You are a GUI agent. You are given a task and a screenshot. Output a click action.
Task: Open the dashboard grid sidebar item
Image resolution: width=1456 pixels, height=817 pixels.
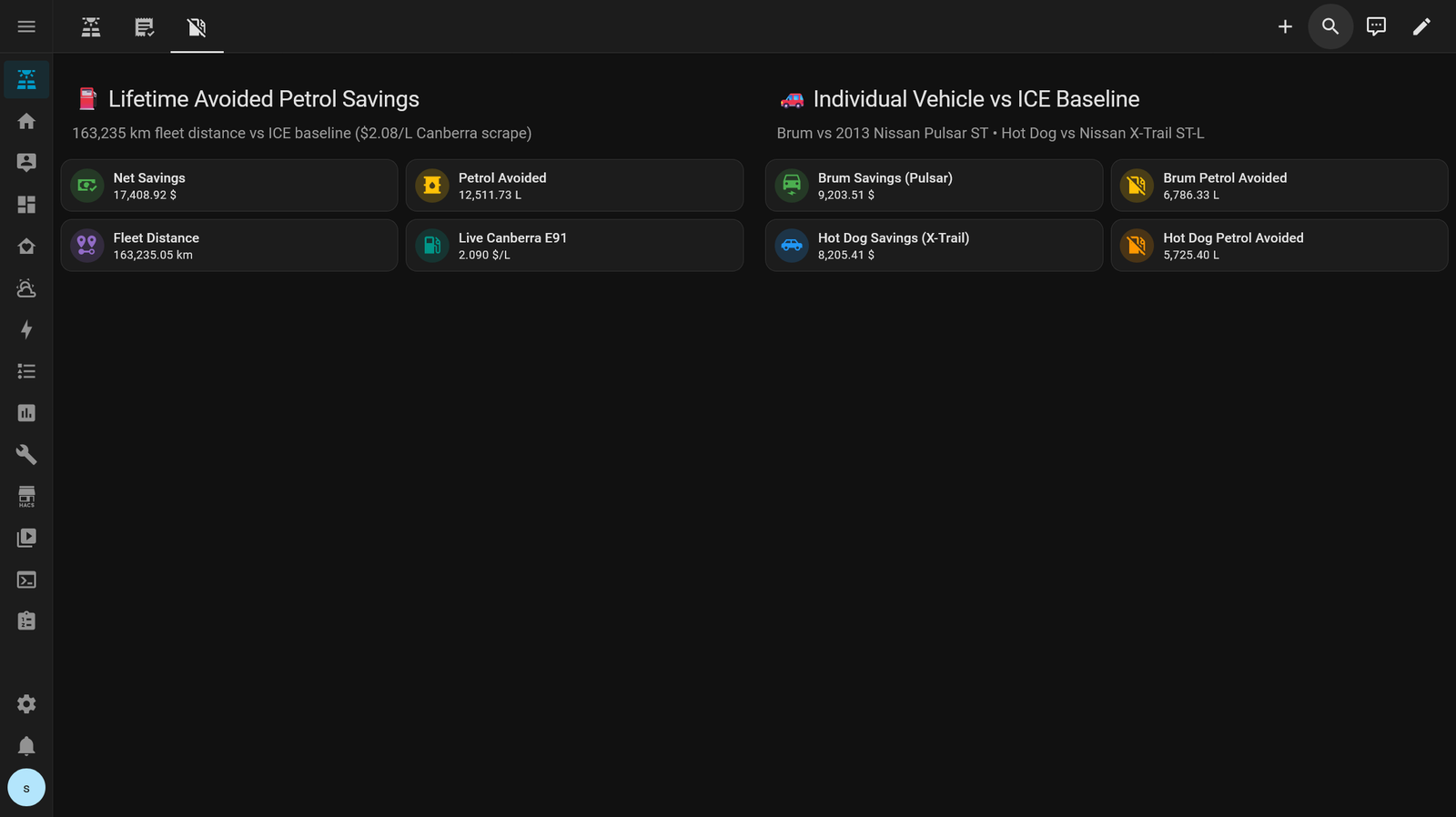tap(26, 205)
